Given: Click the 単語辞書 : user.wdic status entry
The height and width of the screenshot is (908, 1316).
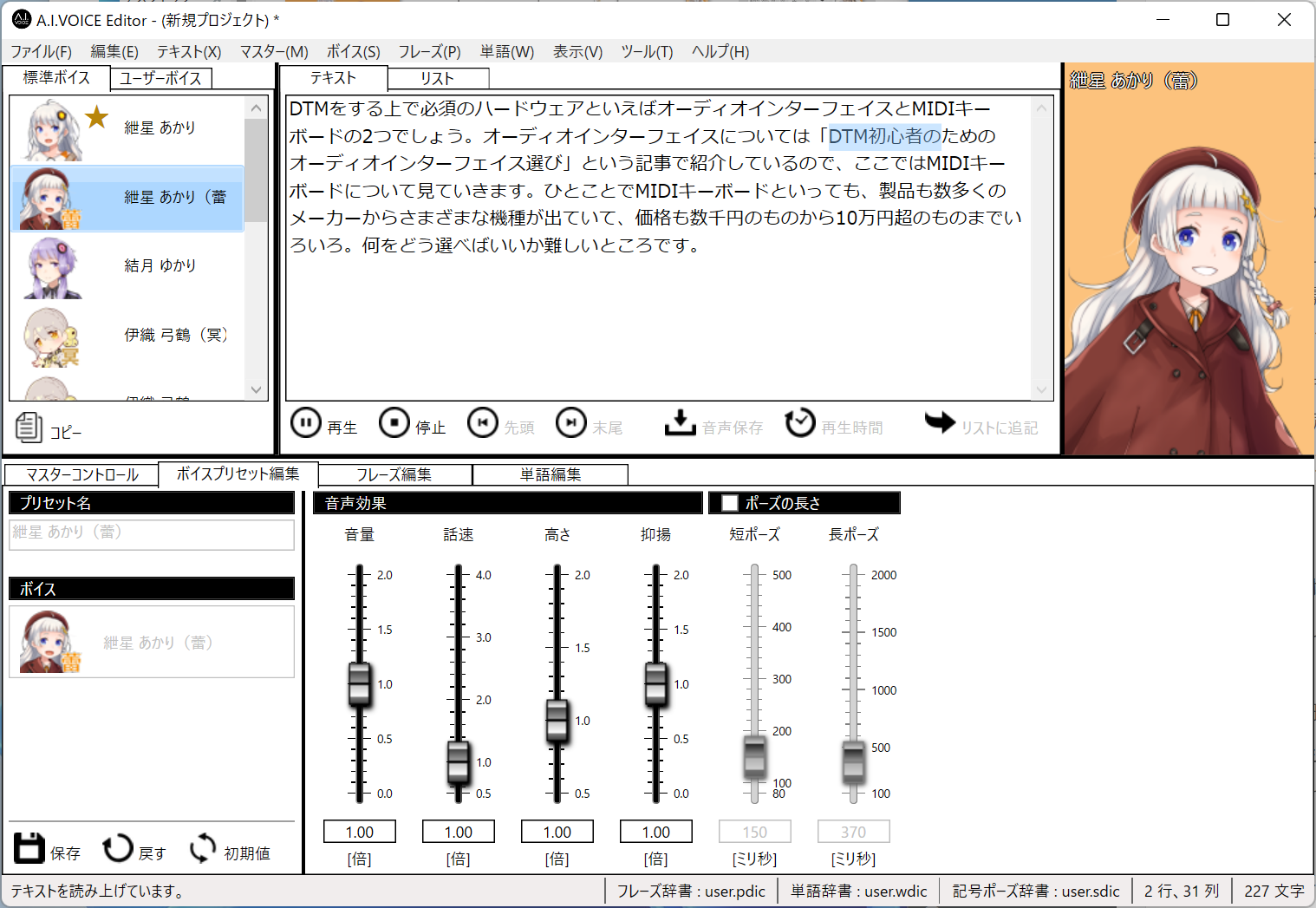Looking at the screenshot, I should click(859, 891).
